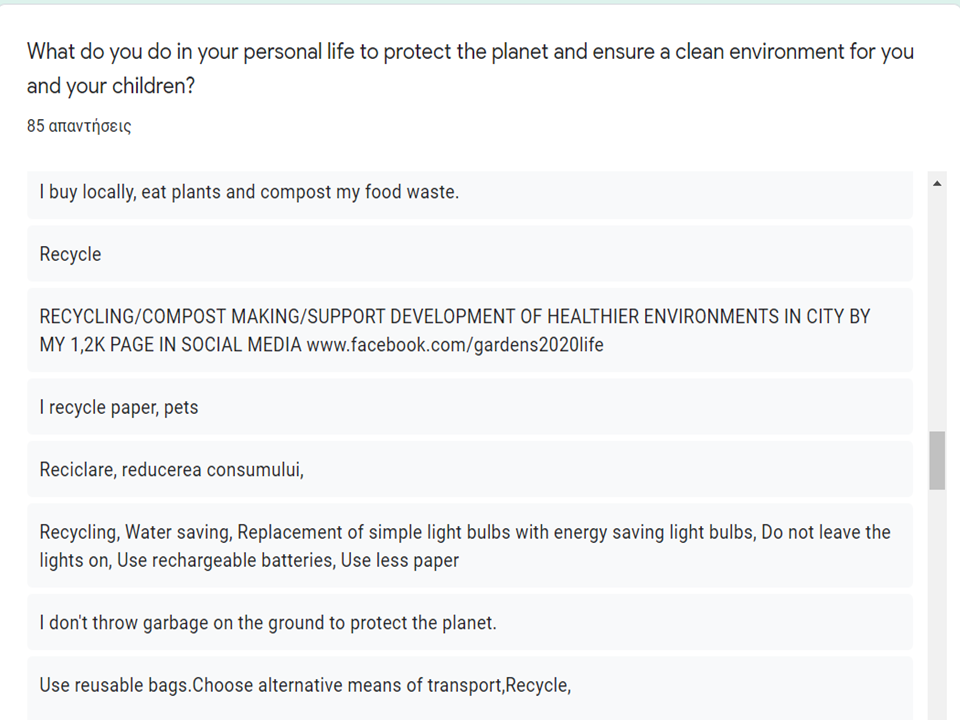Viewport: 960px width, 720px height.
Task: Select 'I don't throw garbage on the ground' response
Action: coord(268,623)
